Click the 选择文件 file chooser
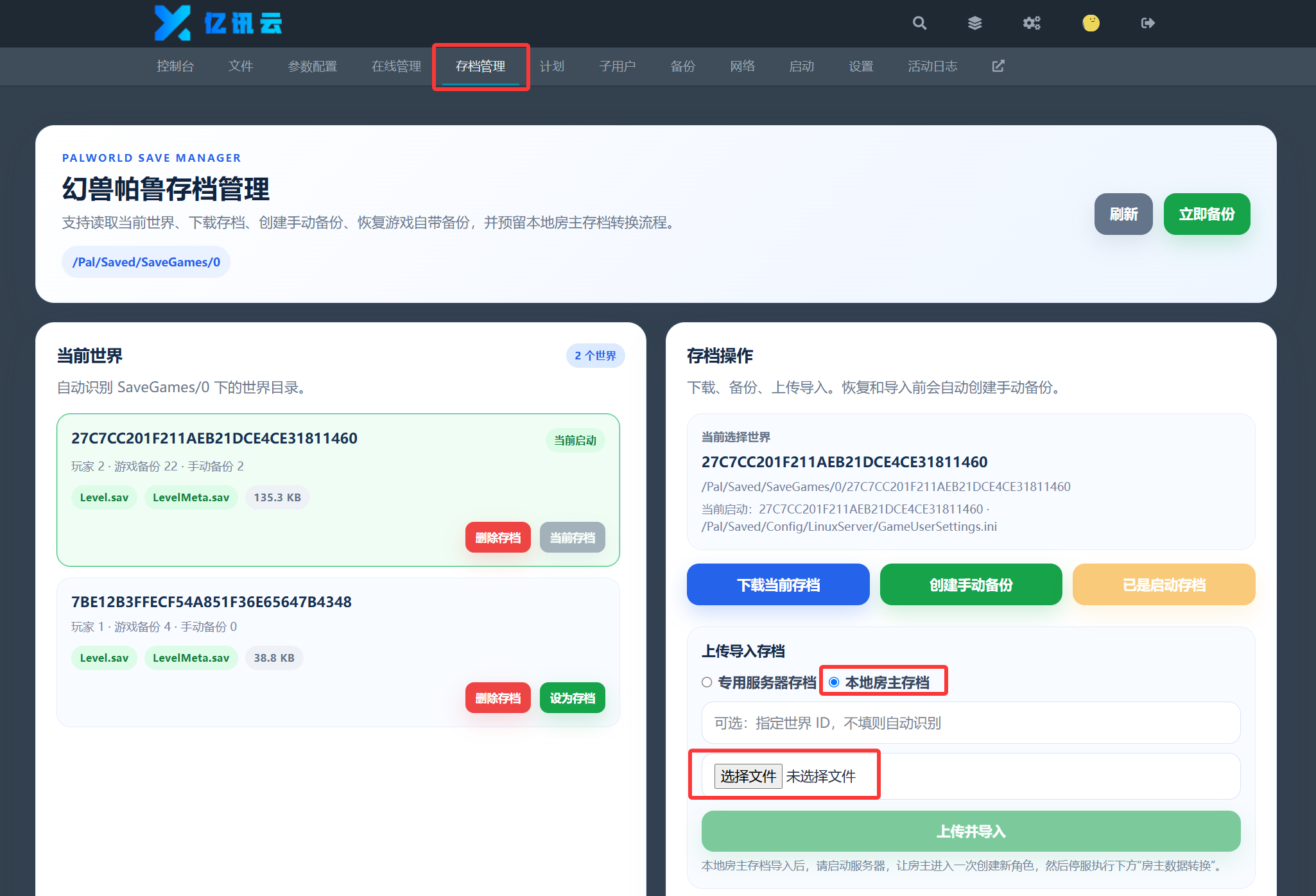Viewport: 1316px width, 896px height. (x=748, y=776)
